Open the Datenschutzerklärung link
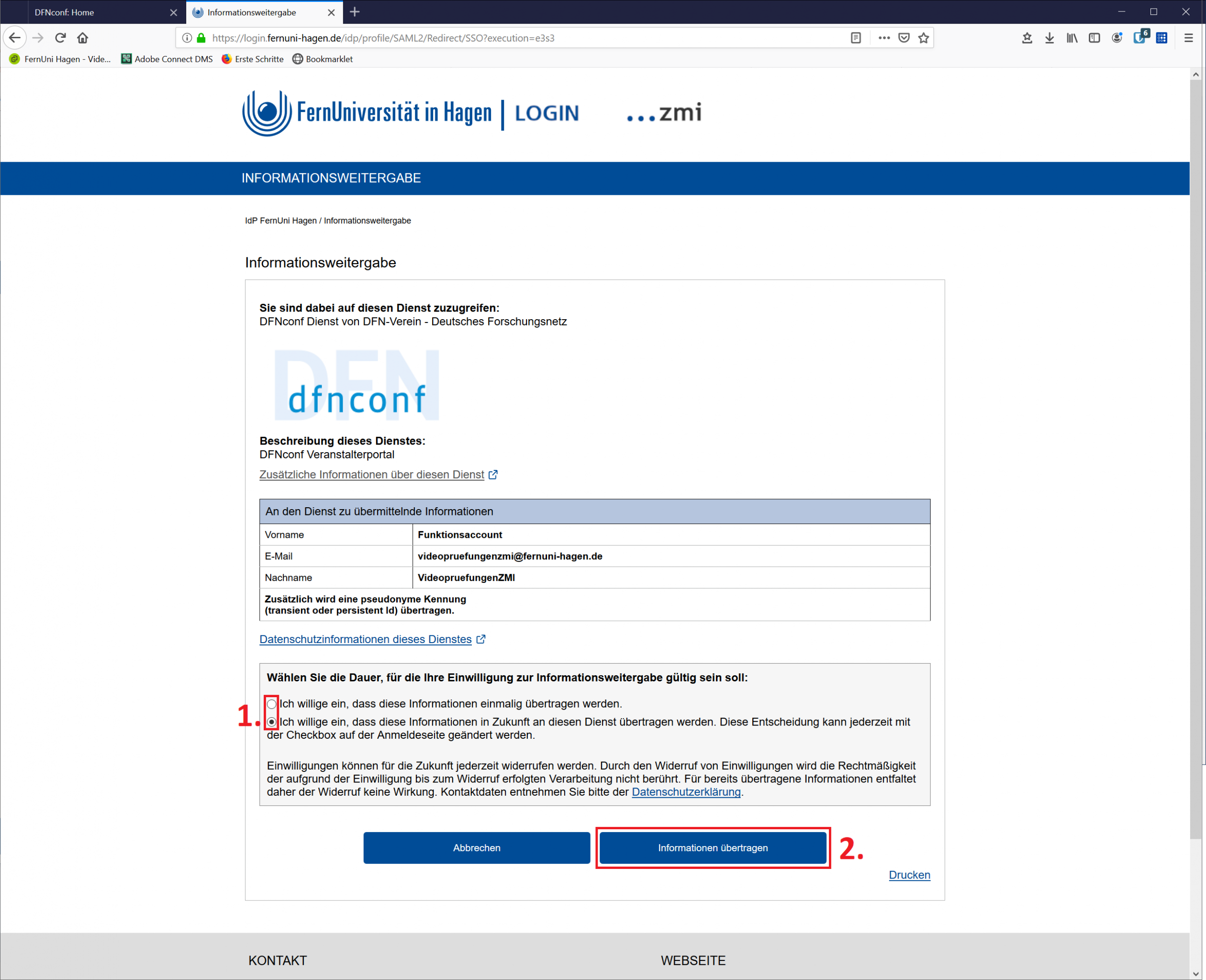 [x=686, y=792]
